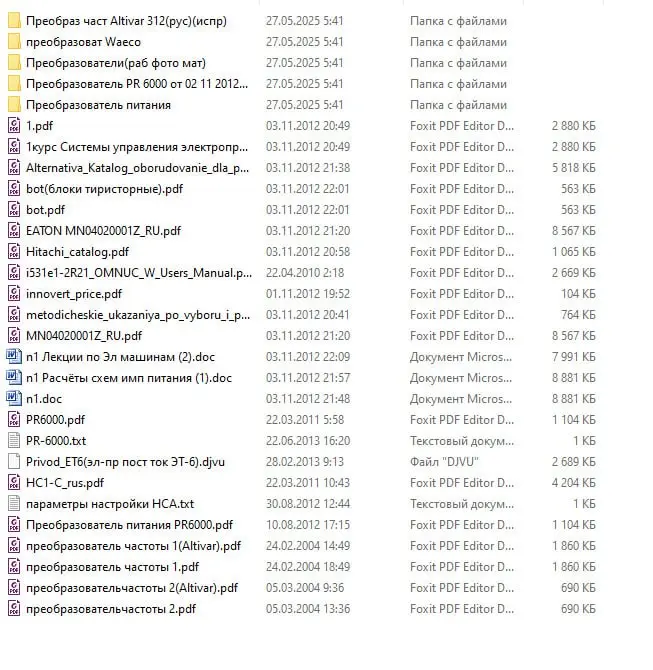Select file name innovert_price.pdf
The image size is (653, 670).
[x=74, y=294]
